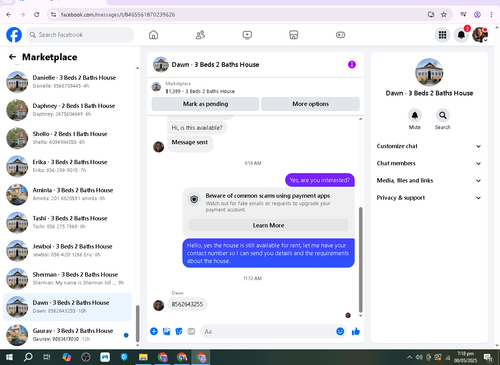Expand the Privacy & support section

coord(429,198)
